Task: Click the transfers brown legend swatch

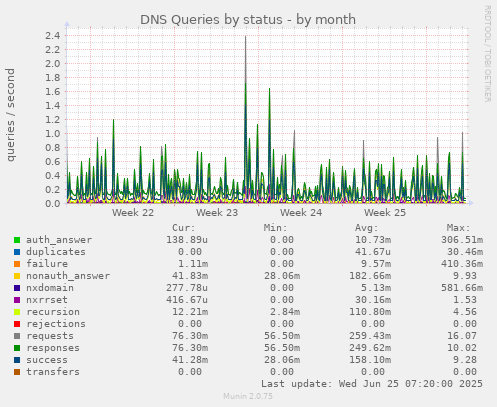Action: pos(17,372)
